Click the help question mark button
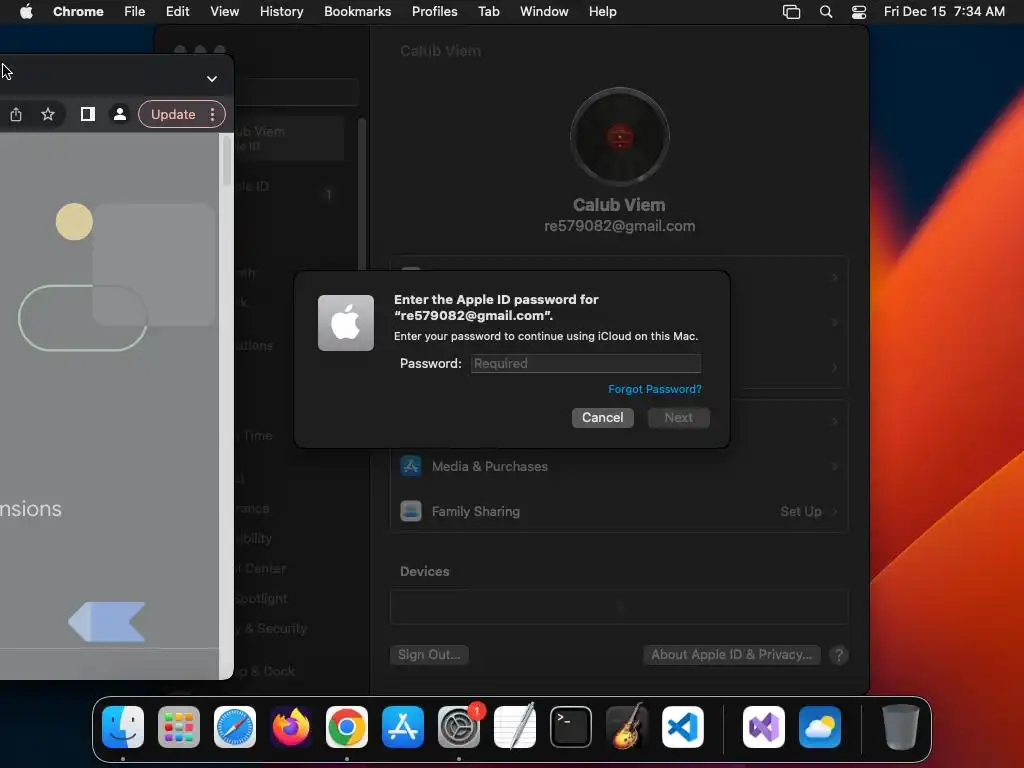The width and height of the screenshot is (1024, 768). coord(839,655)
